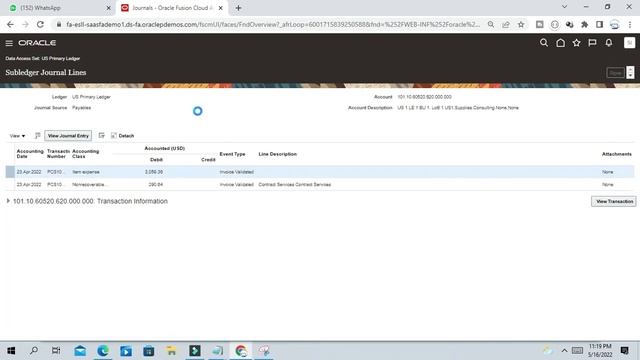
Task: Open the watchlist flag icon
Action: [x=592, y=42]
